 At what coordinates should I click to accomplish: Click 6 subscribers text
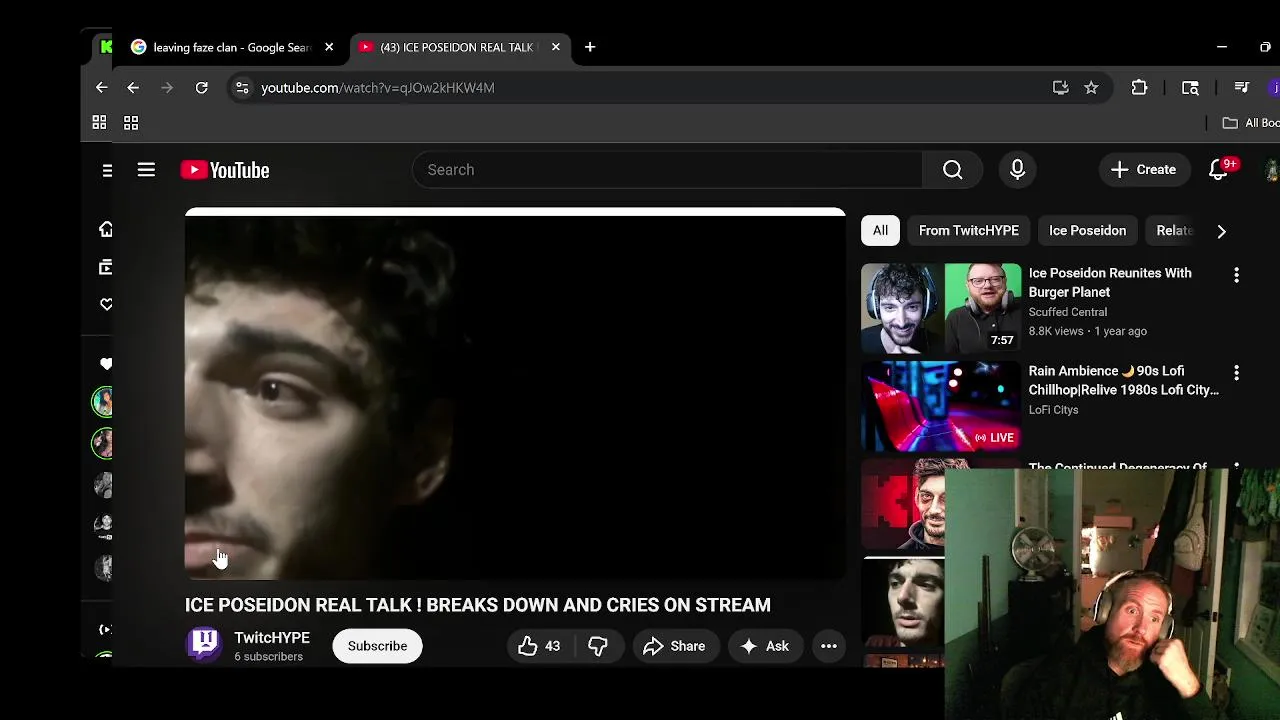click(268, 657)
